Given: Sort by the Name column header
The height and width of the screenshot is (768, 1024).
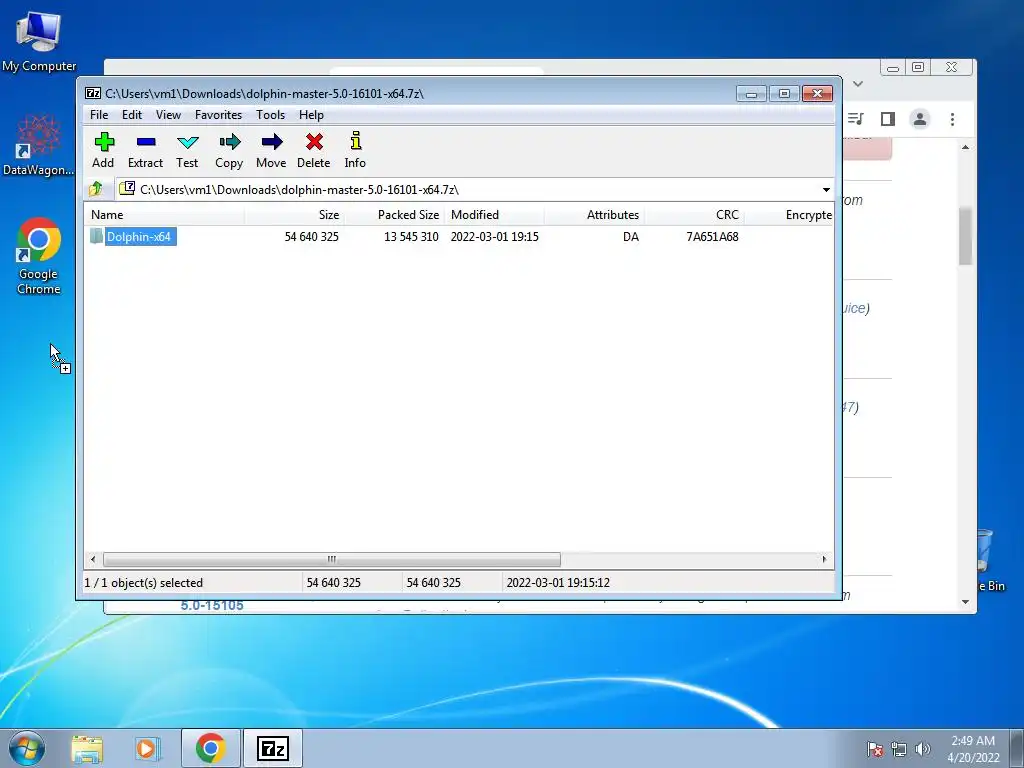Looking at the screenshot, I should click(x=165, y=215).
